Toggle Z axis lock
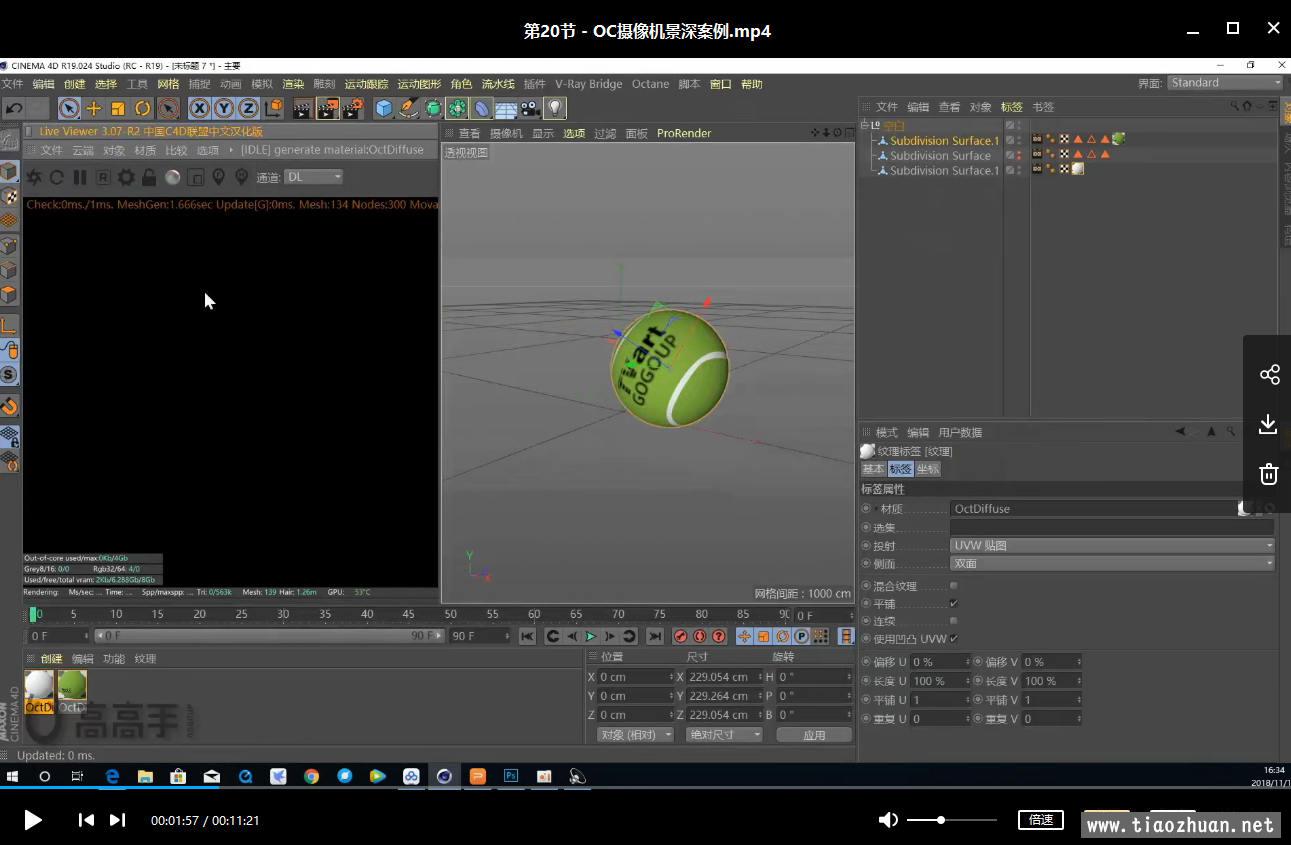1291x845 pixels. click(x=248, y=108)
